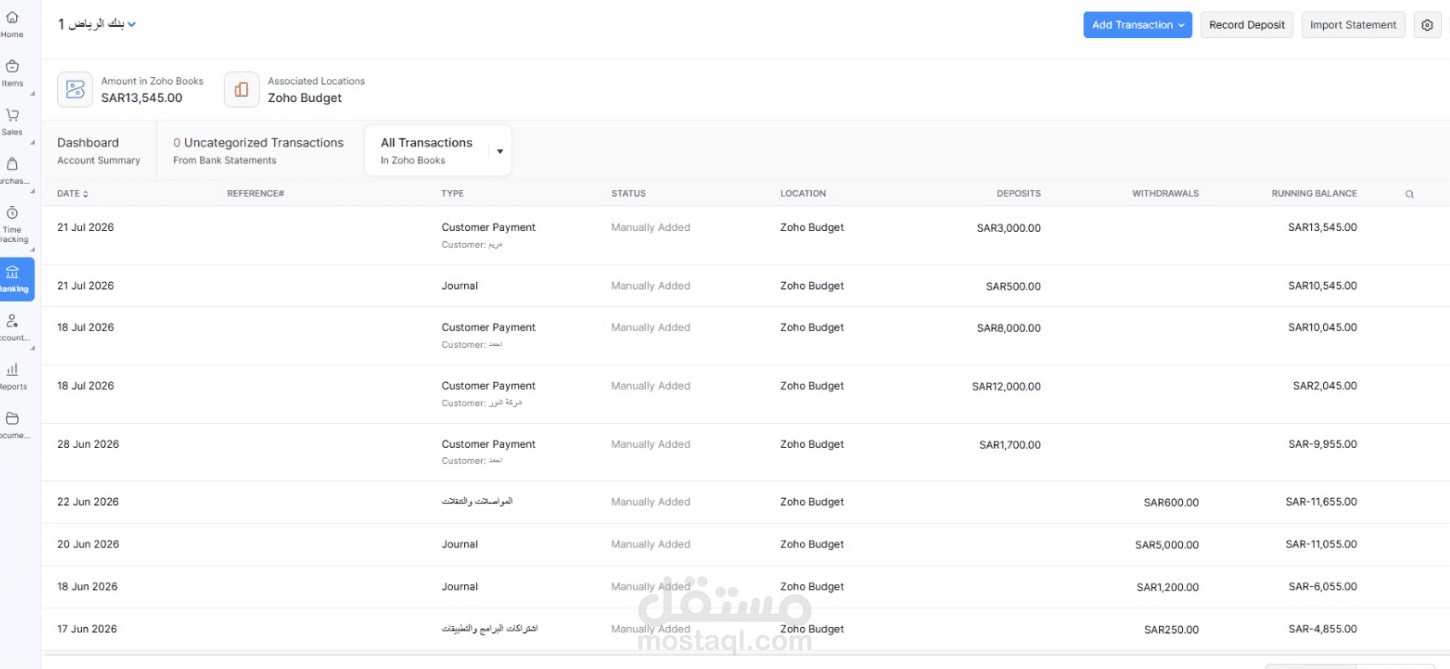Click the DEPOSITS column header
This screenshot has width=1450, height=669.
tap(1019, 193)
